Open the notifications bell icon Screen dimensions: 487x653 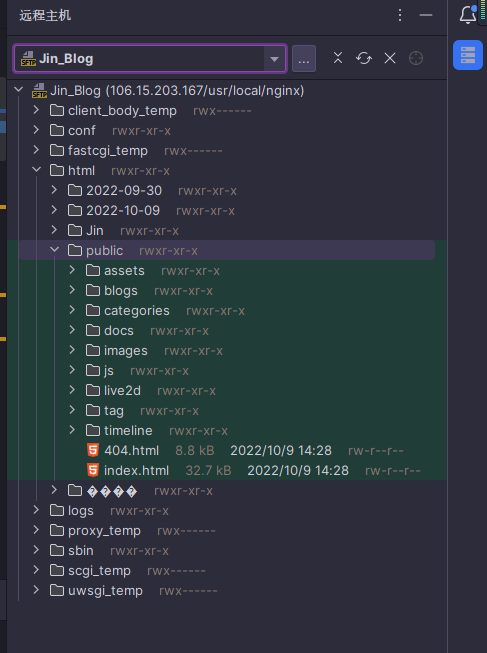[x=468, y=15]
